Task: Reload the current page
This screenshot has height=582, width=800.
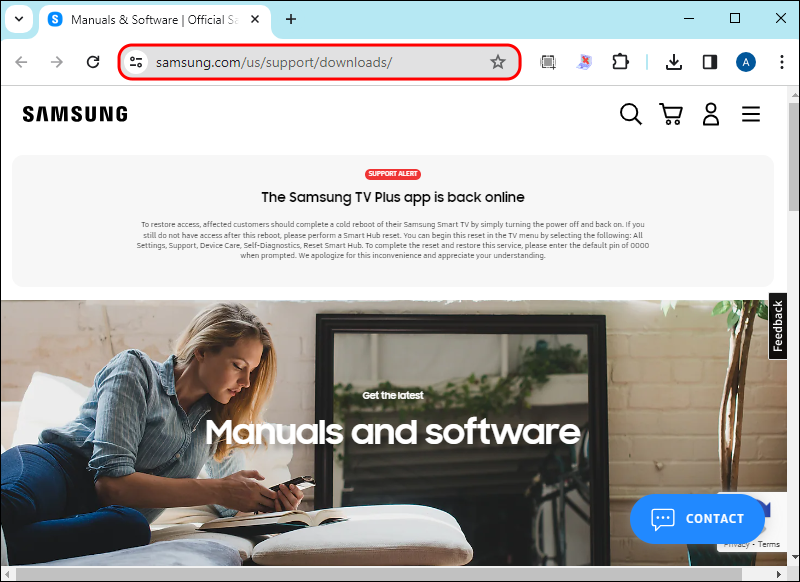Action: [93, 62]
